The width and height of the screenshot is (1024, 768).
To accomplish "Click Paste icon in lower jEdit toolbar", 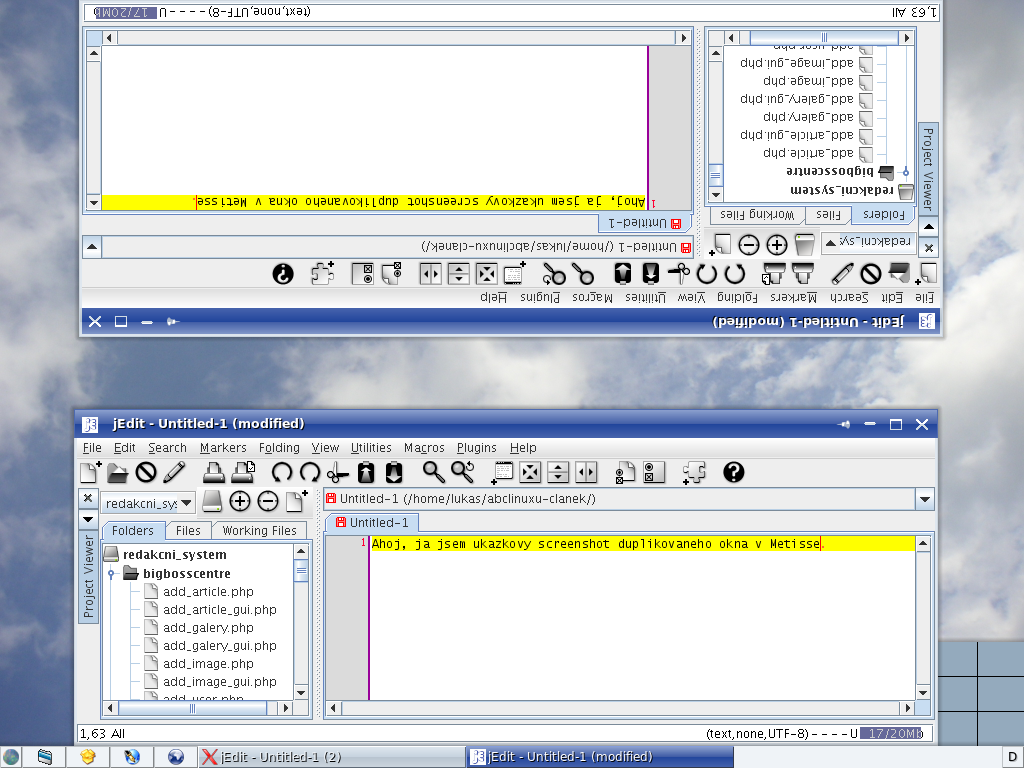I will point(394,472).
